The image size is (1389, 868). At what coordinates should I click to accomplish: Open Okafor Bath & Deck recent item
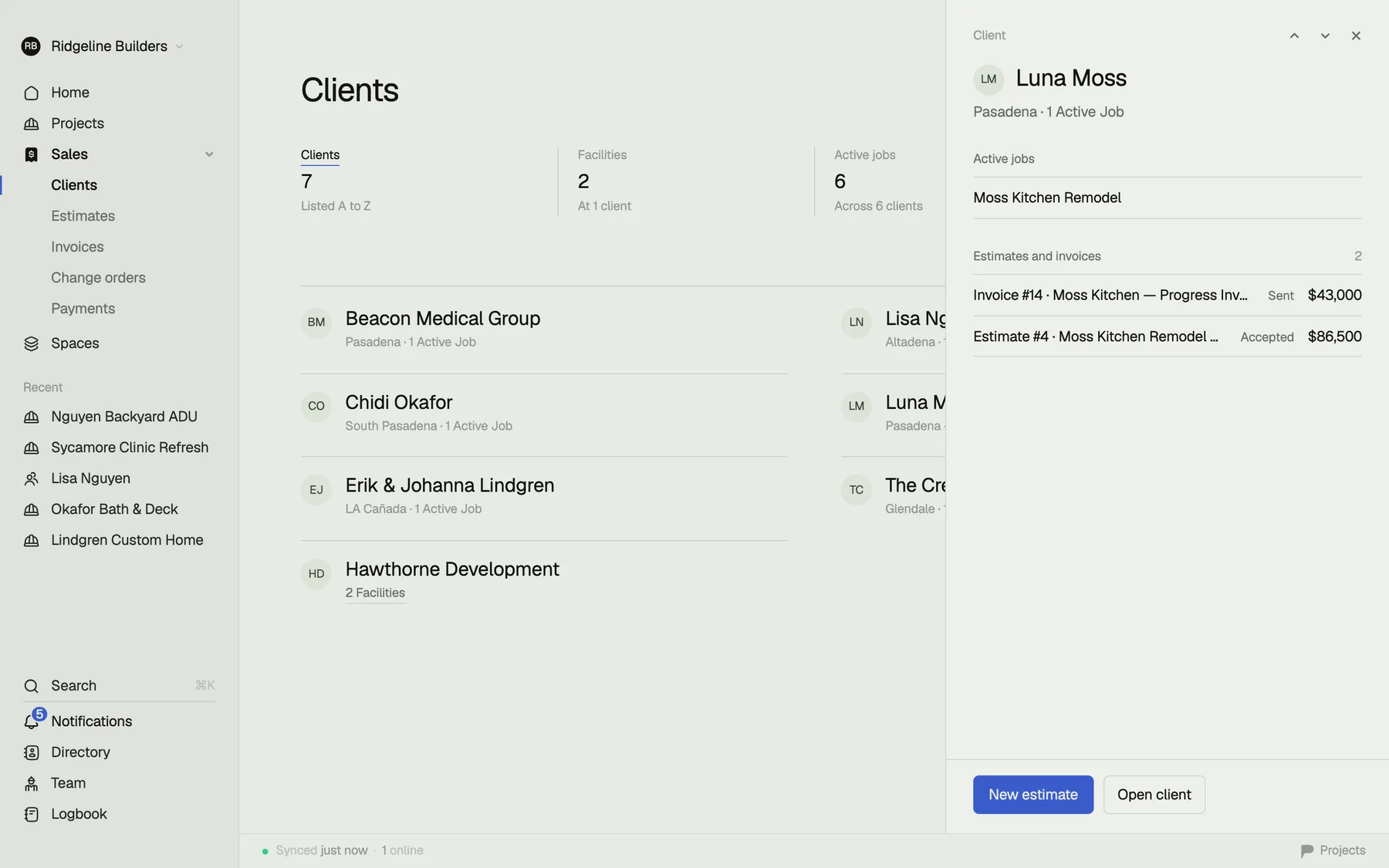coord(114,509)
